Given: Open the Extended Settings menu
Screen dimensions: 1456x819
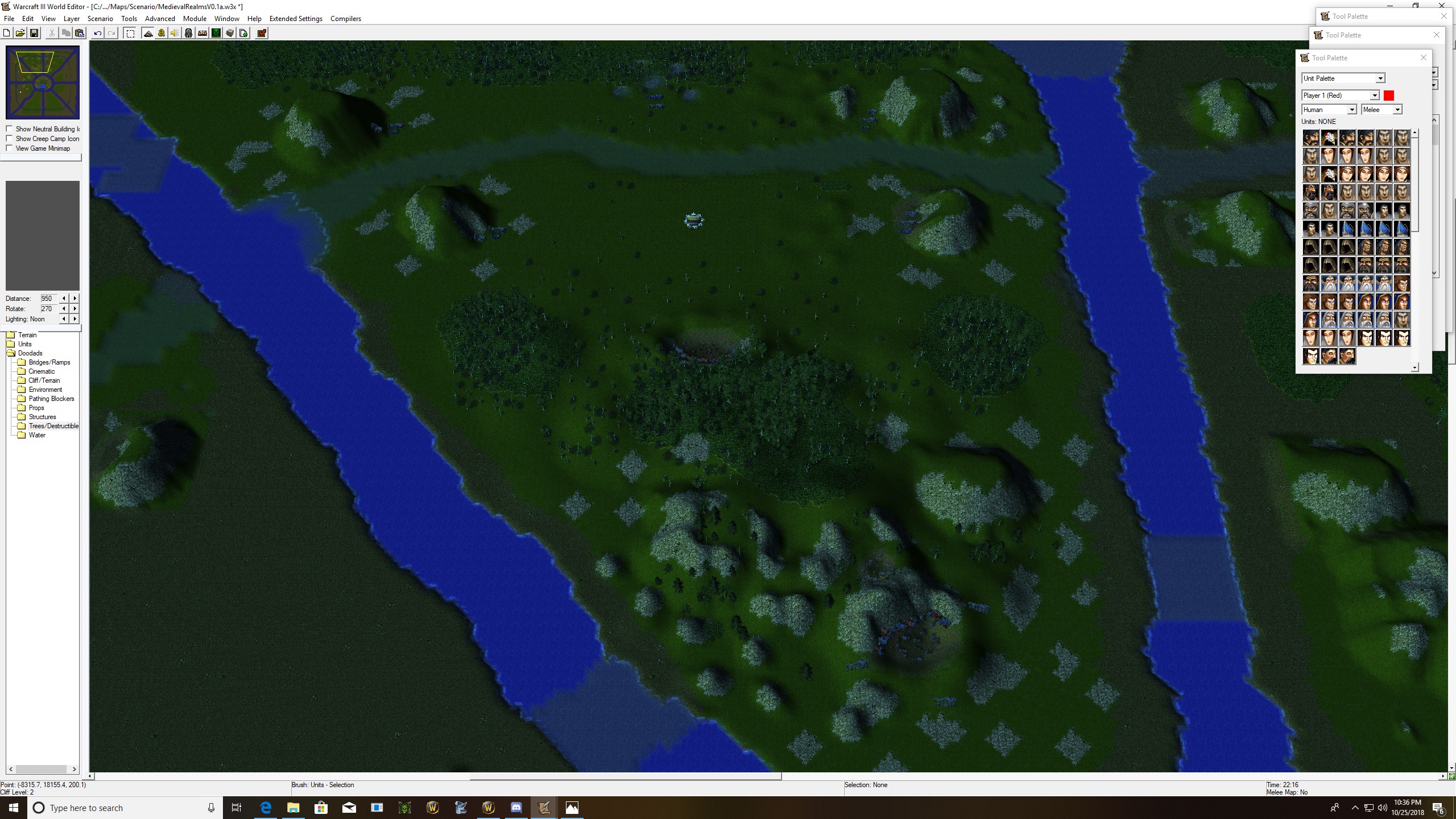Looking at the screenshot, I should point(296,19).
